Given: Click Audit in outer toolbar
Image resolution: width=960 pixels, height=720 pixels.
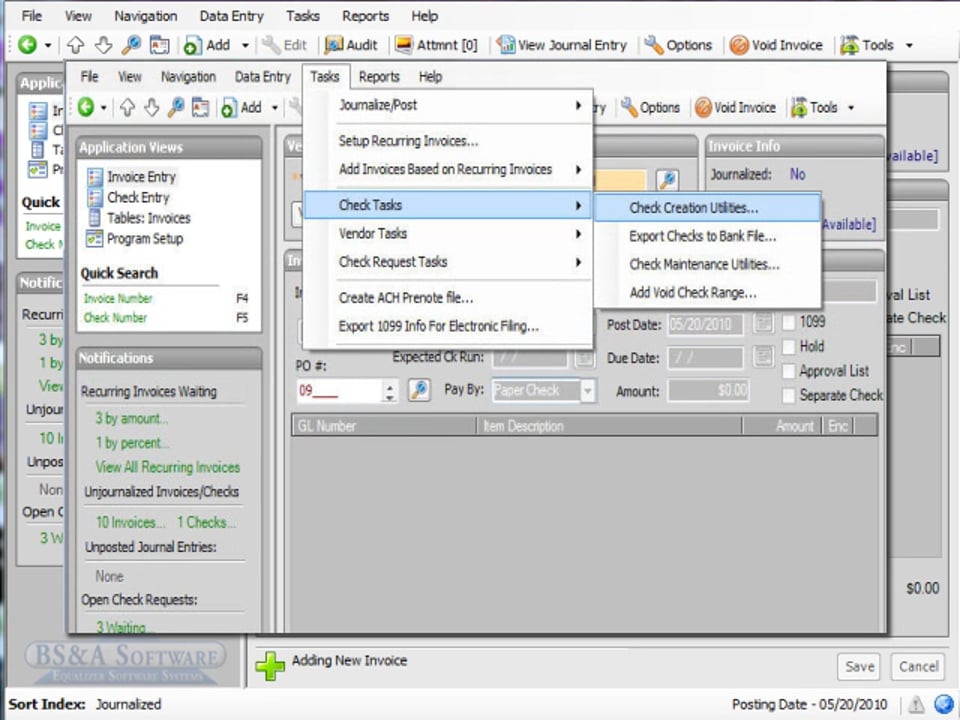Looking at the screenshot, I should click(x=351, y=45).
